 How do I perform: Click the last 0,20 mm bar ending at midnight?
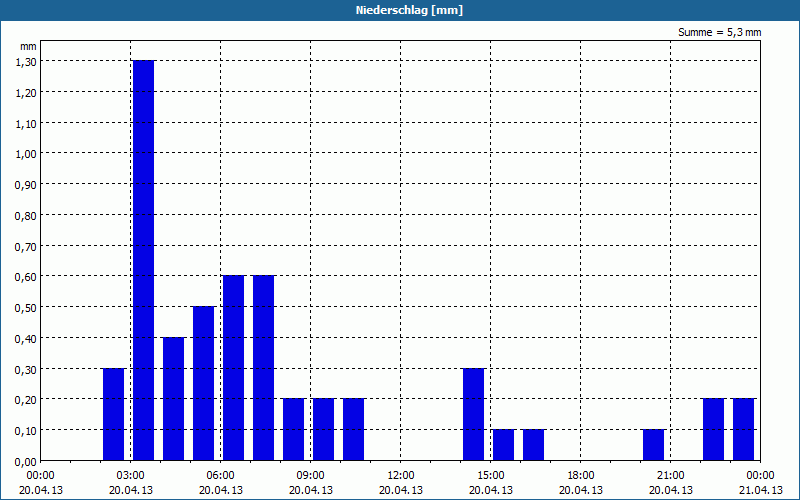tap(743, 430)
